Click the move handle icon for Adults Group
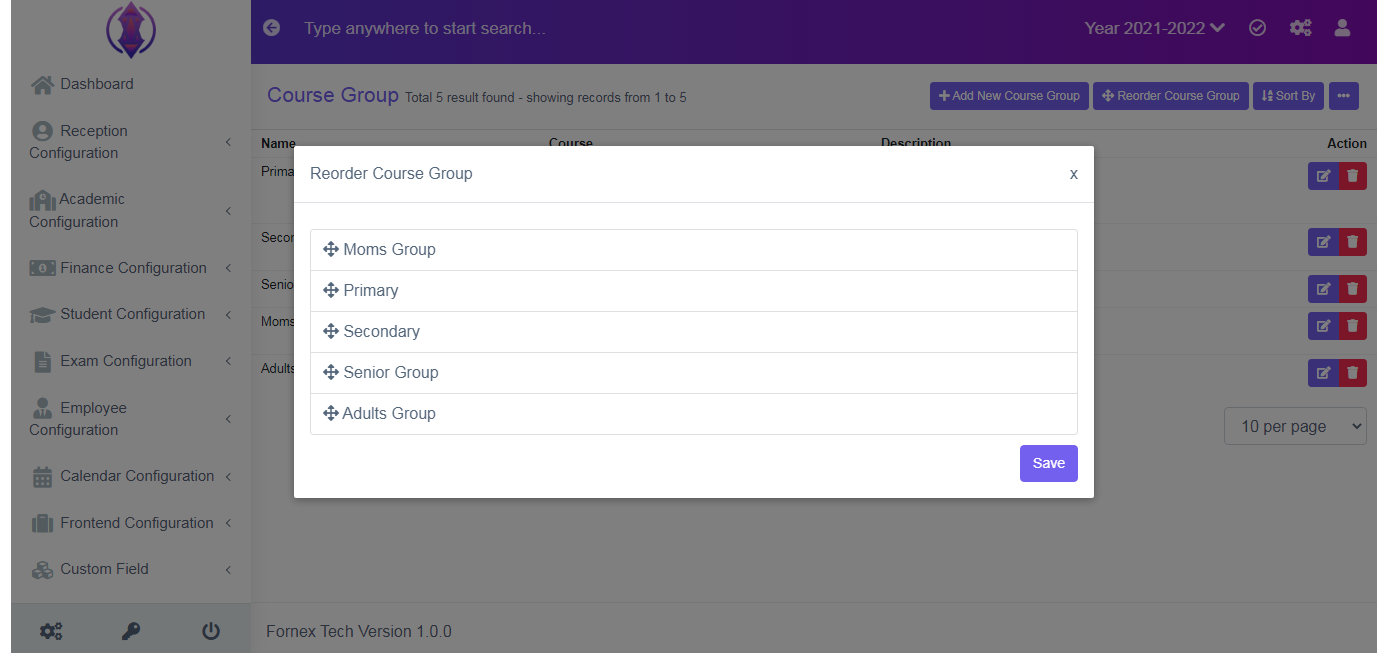Viewport: 1377px width, 653px height. 331,414
